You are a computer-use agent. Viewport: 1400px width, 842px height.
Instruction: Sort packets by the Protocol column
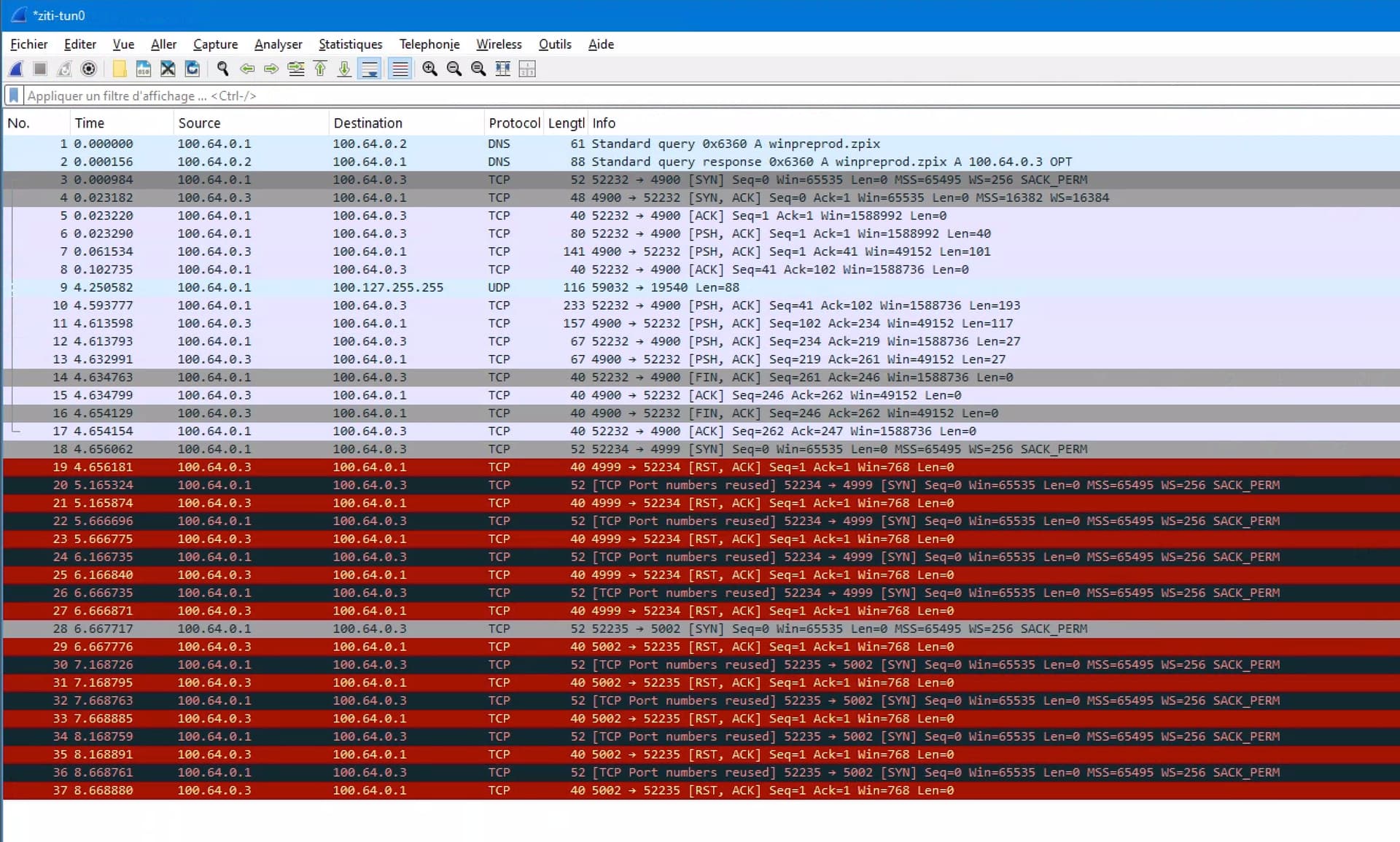tap(514, 123)
